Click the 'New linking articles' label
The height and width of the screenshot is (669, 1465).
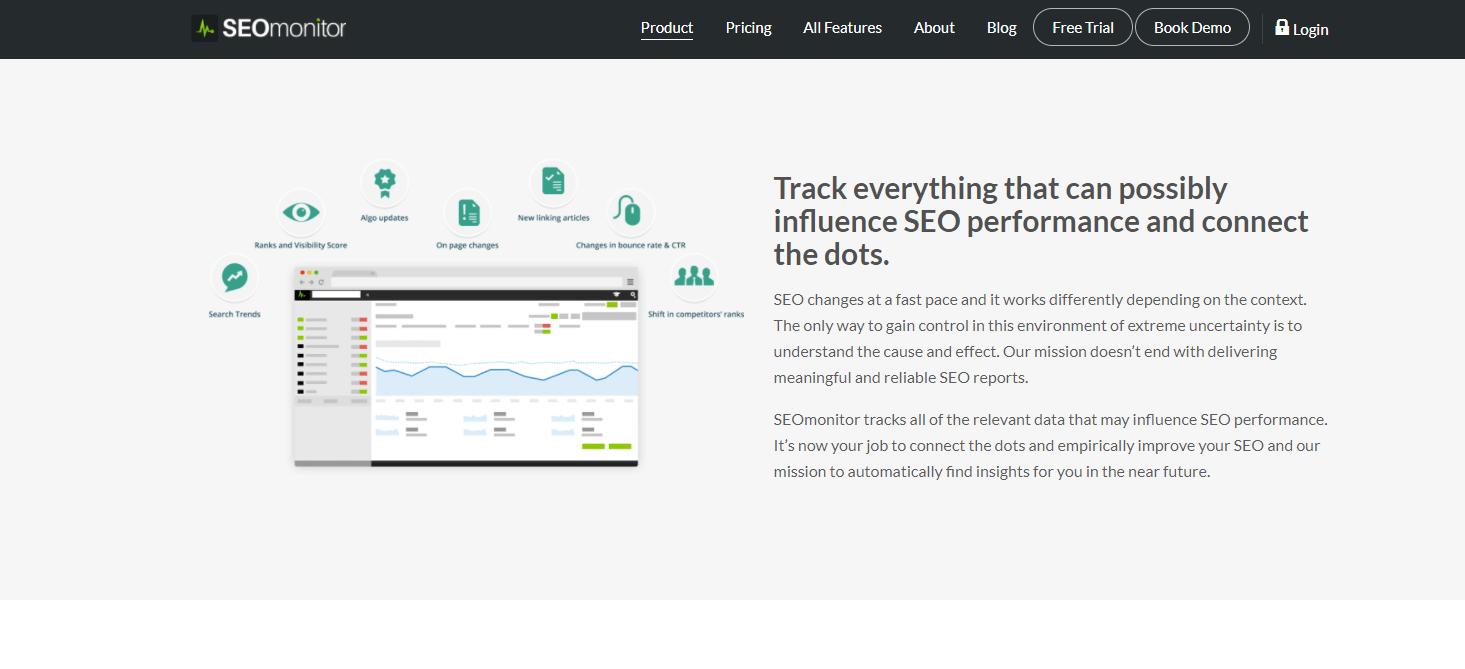(x=554, y=217)
